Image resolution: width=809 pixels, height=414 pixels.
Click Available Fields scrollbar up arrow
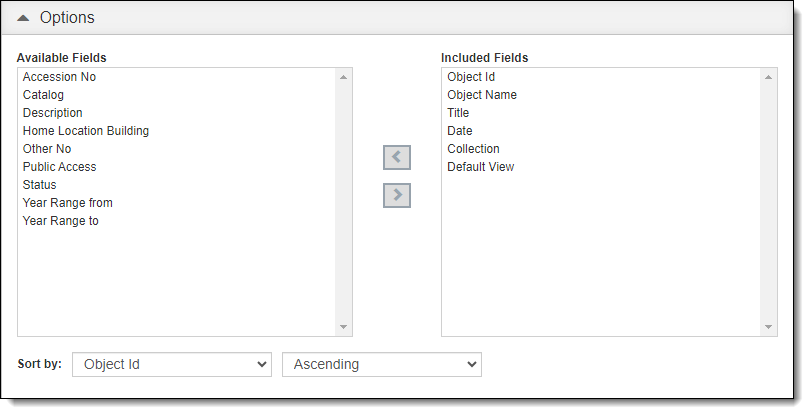point(344,77)
